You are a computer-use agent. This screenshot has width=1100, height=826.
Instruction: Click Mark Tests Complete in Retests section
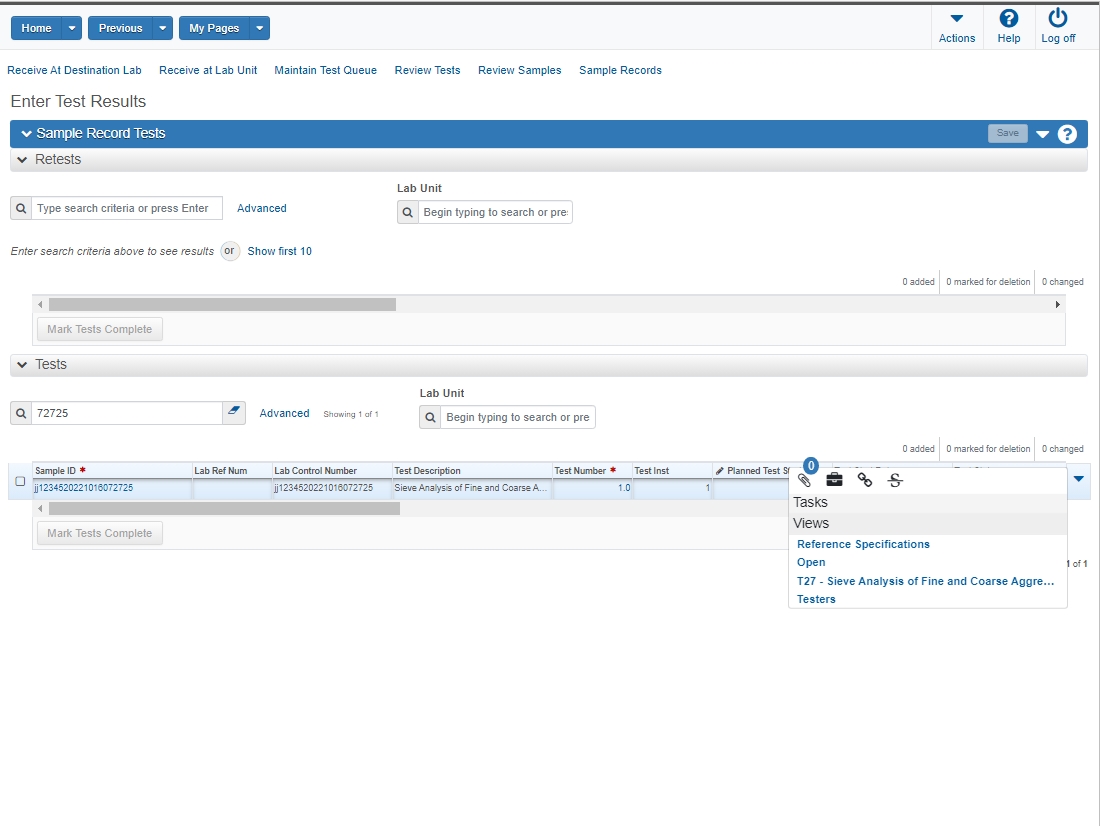click(x=100, y=329)
